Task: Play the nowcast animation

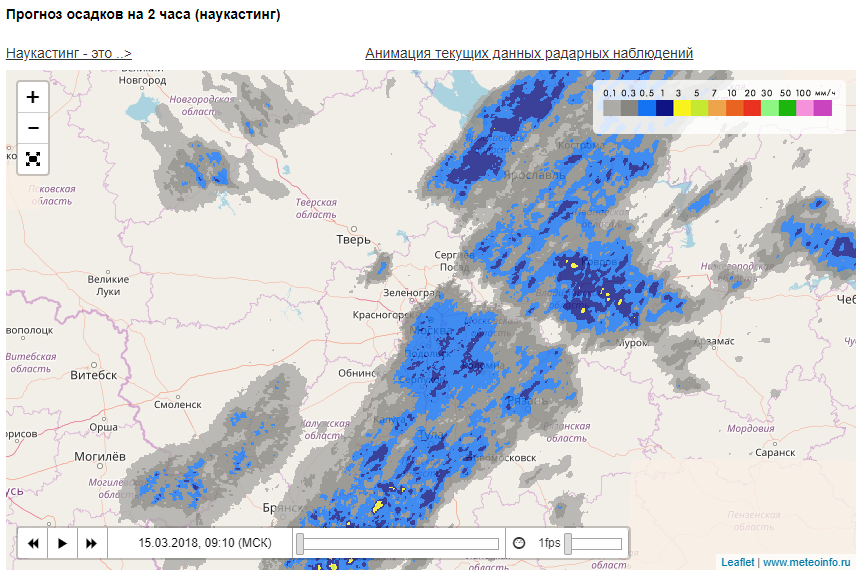Action: coord(62,543)
